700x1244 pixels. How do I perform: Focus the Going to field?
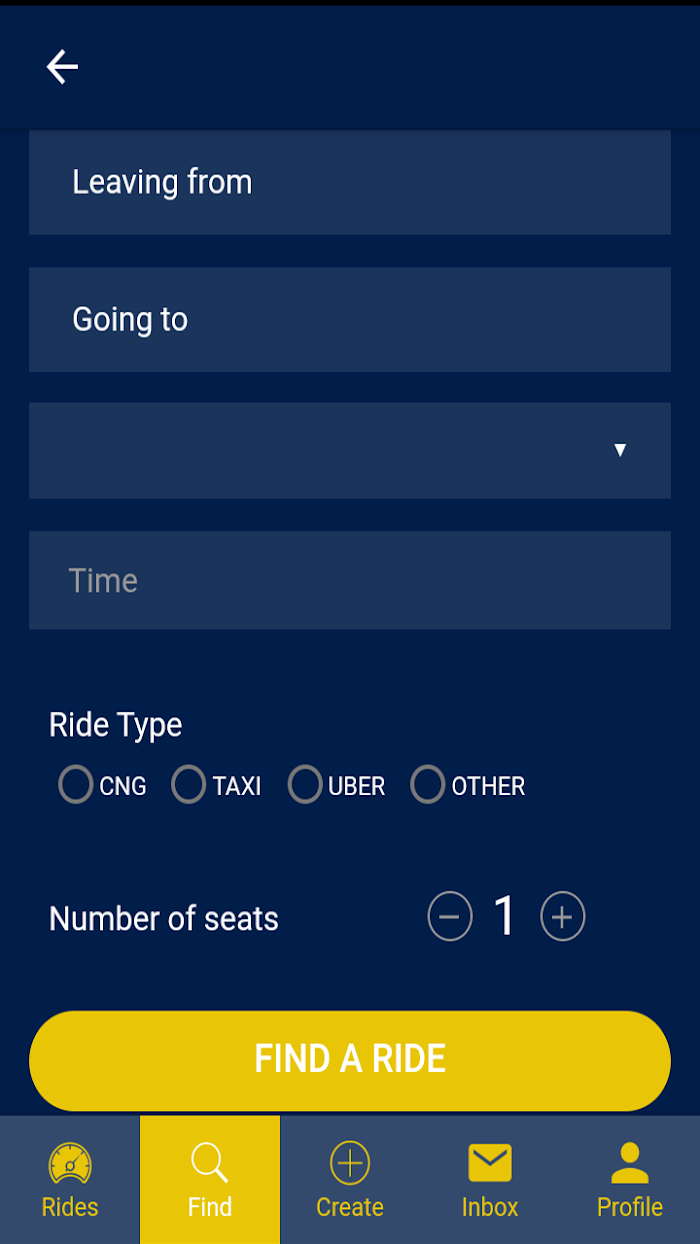pyautogui.click(x=350, y=319)
